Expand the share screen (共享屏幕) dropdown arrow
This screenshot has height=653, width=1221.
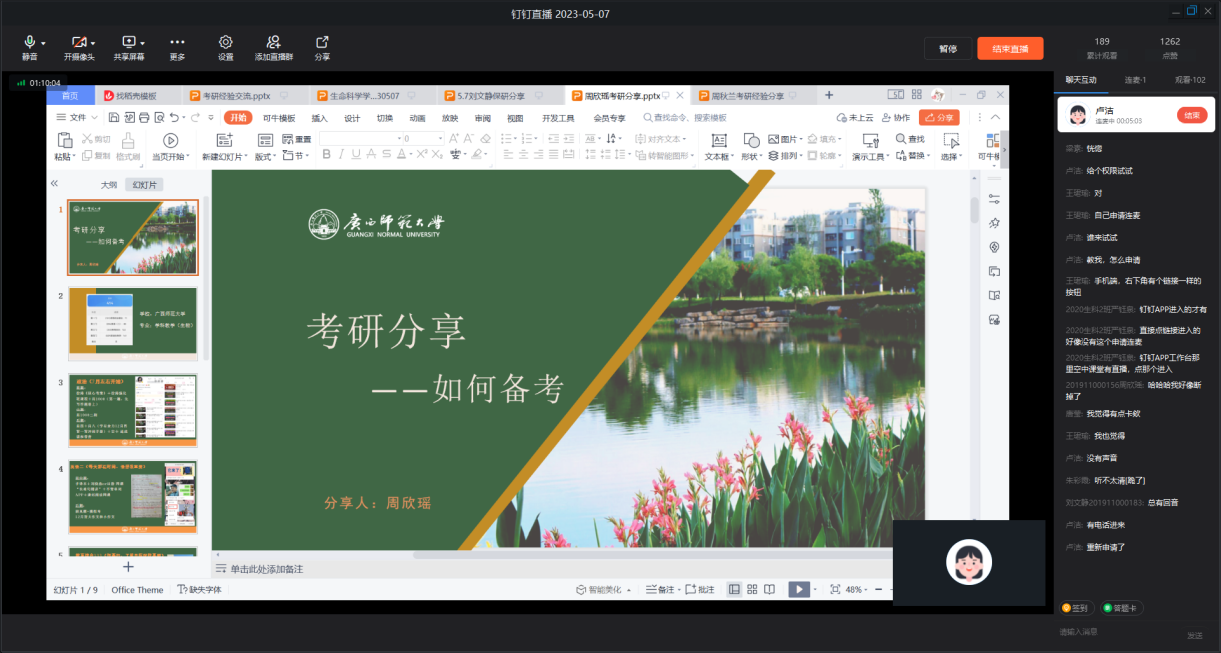coord(143,43)
